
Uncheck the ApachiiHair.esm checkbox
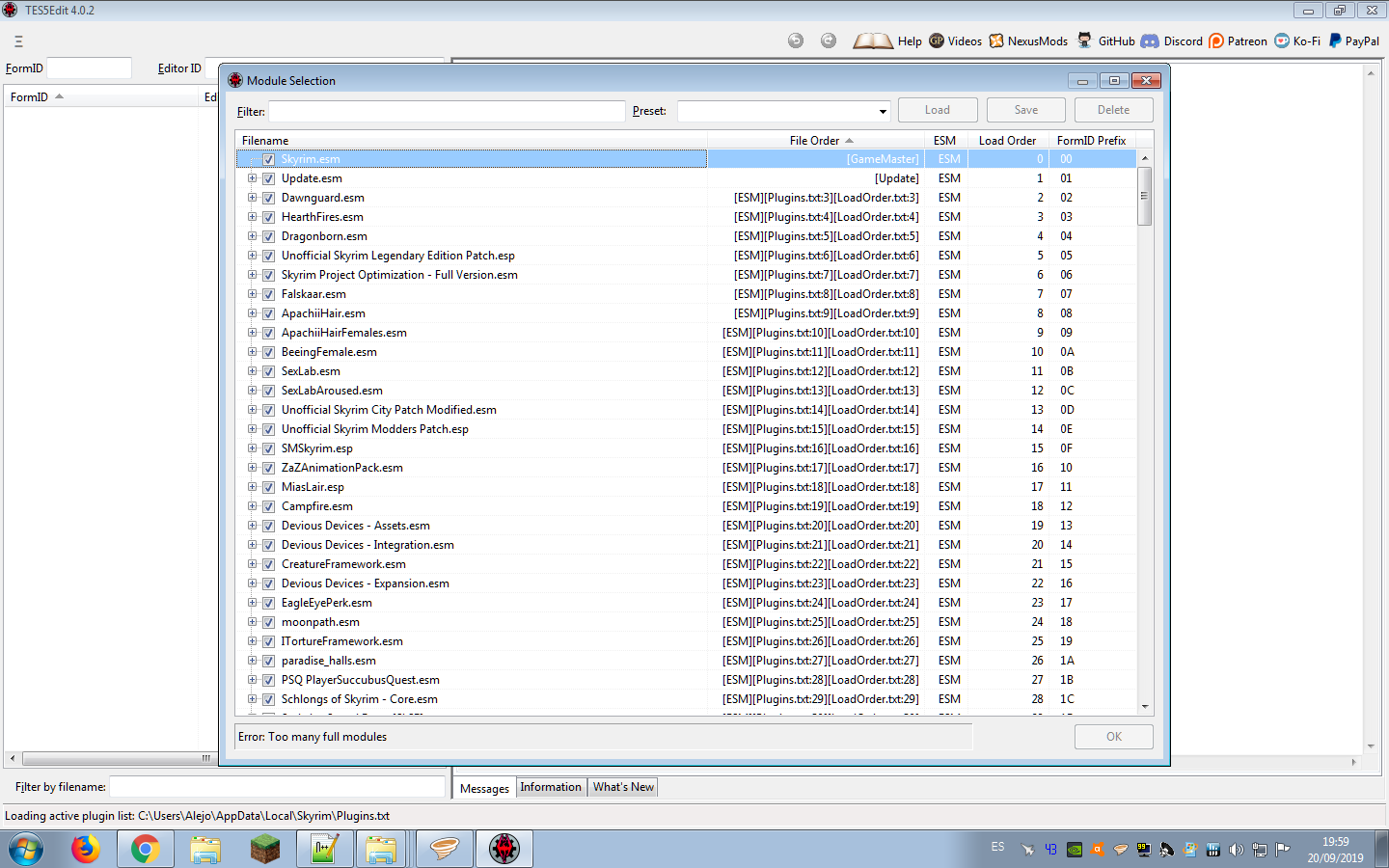point(269,313)
